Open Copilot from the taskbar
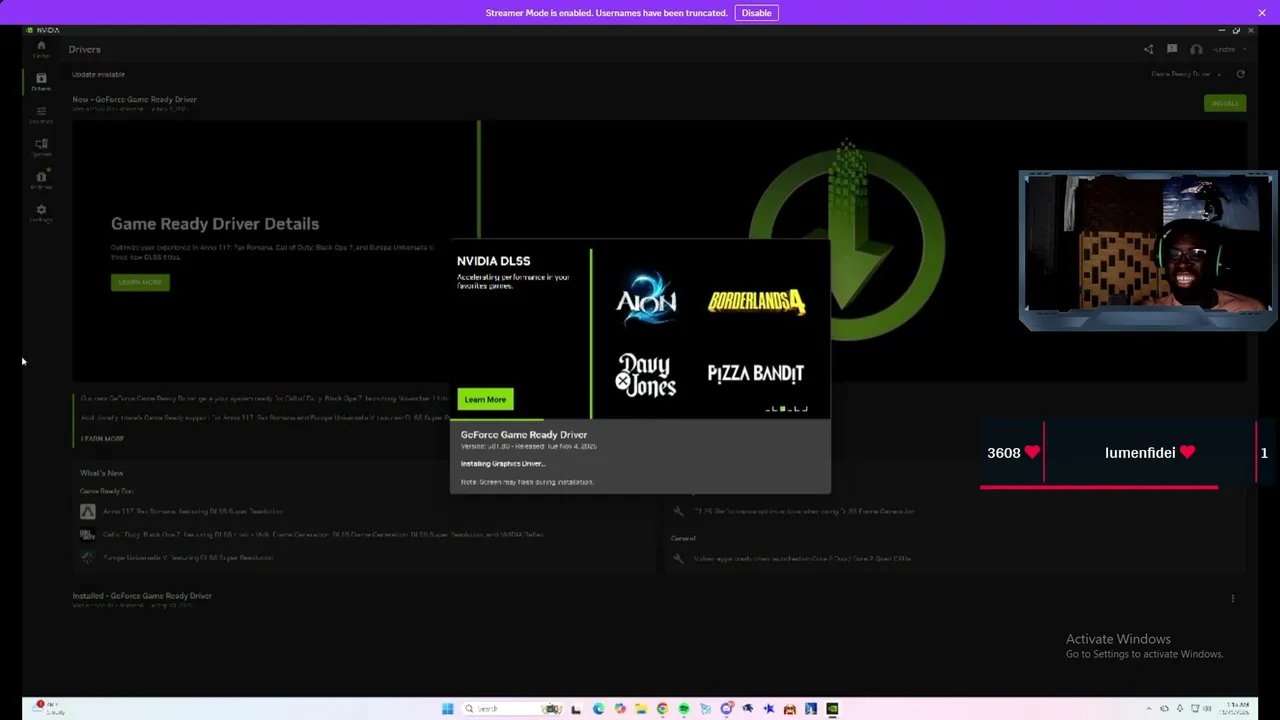 [620, 709]
